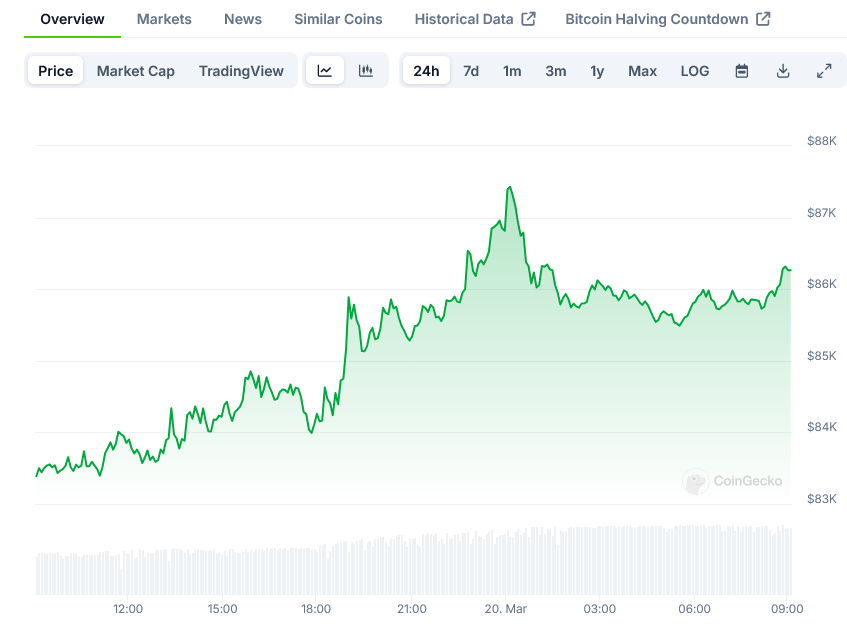Select the 7d time range
The width and height of the screenshot is (847, 627).
pos(471,71)
